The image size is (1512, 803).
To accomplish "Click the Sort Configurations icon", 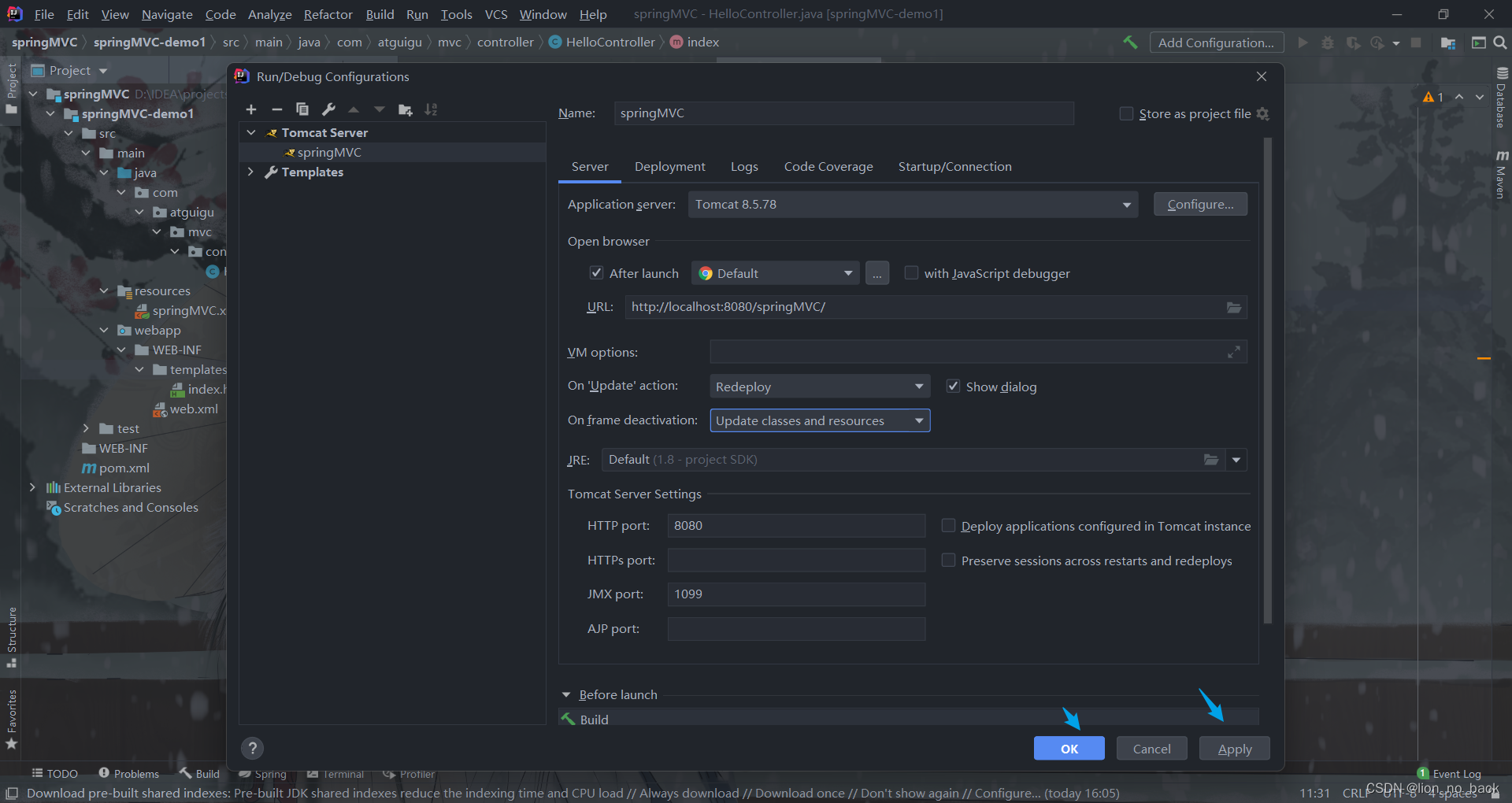I will tap(431, 109).
